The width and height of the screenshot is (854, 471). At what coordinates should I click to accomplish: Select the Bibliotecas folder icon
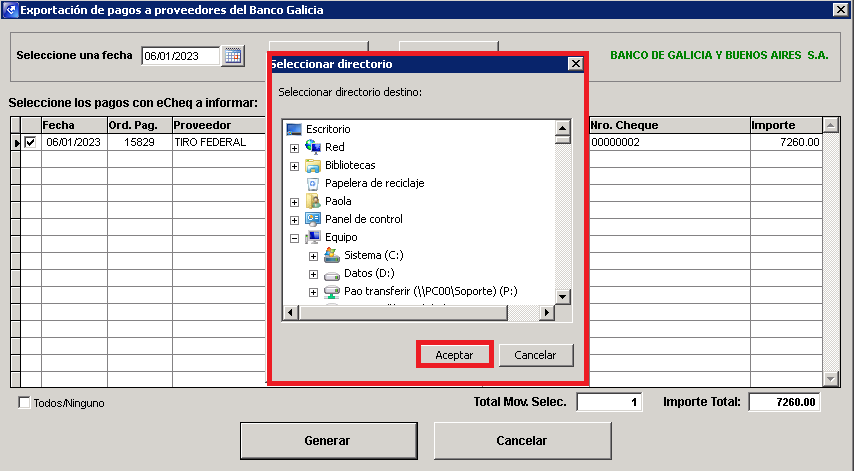[313, 165]
